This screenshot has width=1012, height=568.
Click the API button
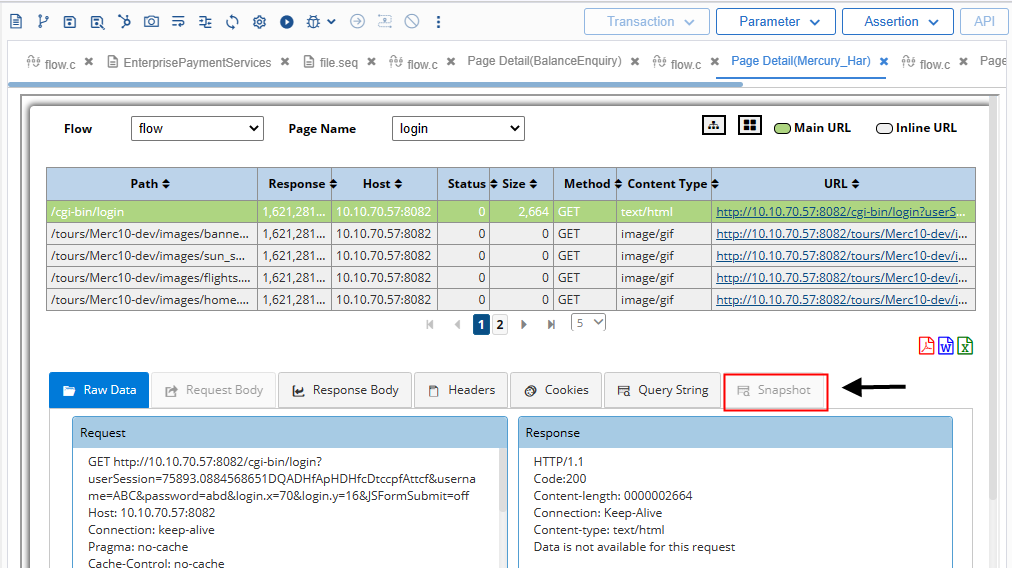point(984,21)
